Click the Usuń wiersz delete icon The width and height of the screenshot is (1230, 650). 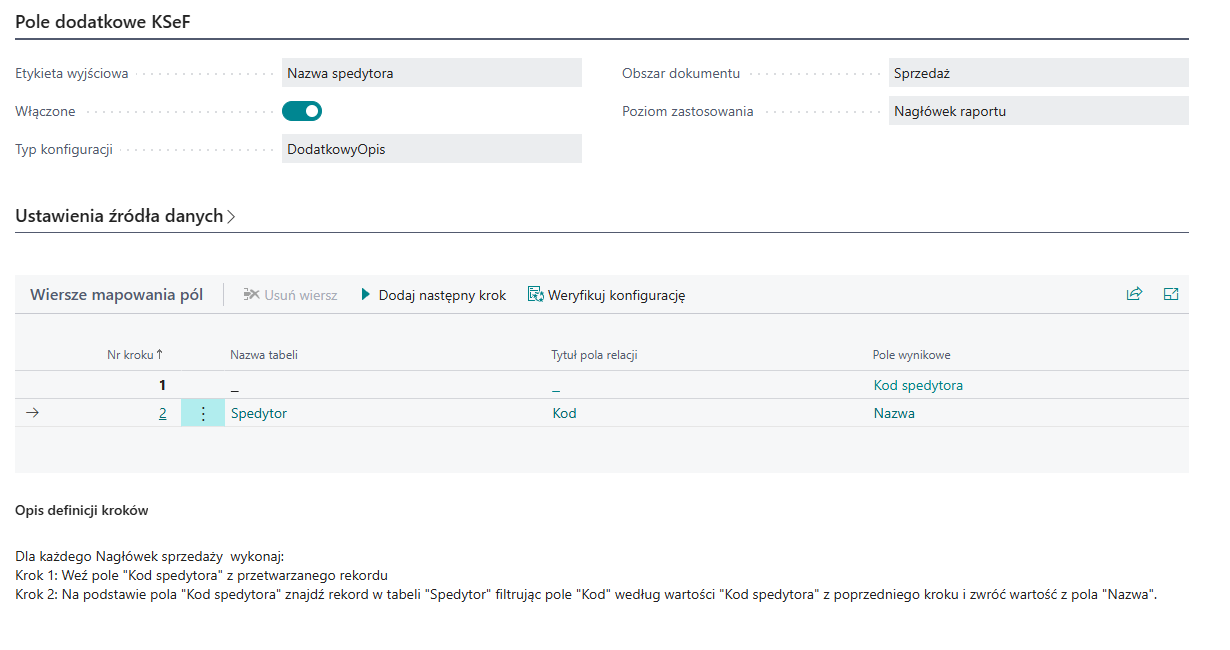pos(251,295)
